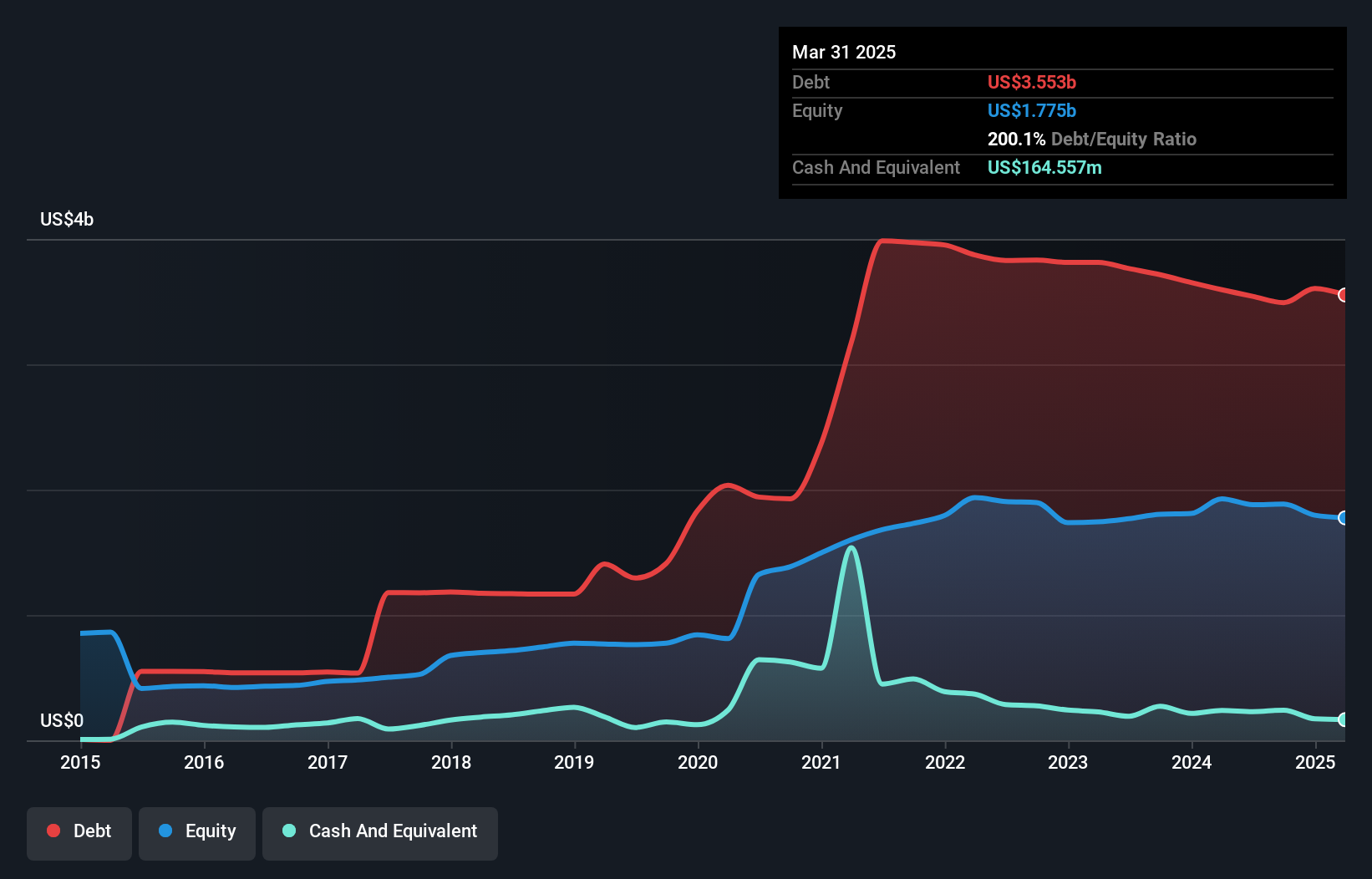Click the Debt row label in tooltip
This screenshot has width=1372, height=879.
[x=810, y=82]
